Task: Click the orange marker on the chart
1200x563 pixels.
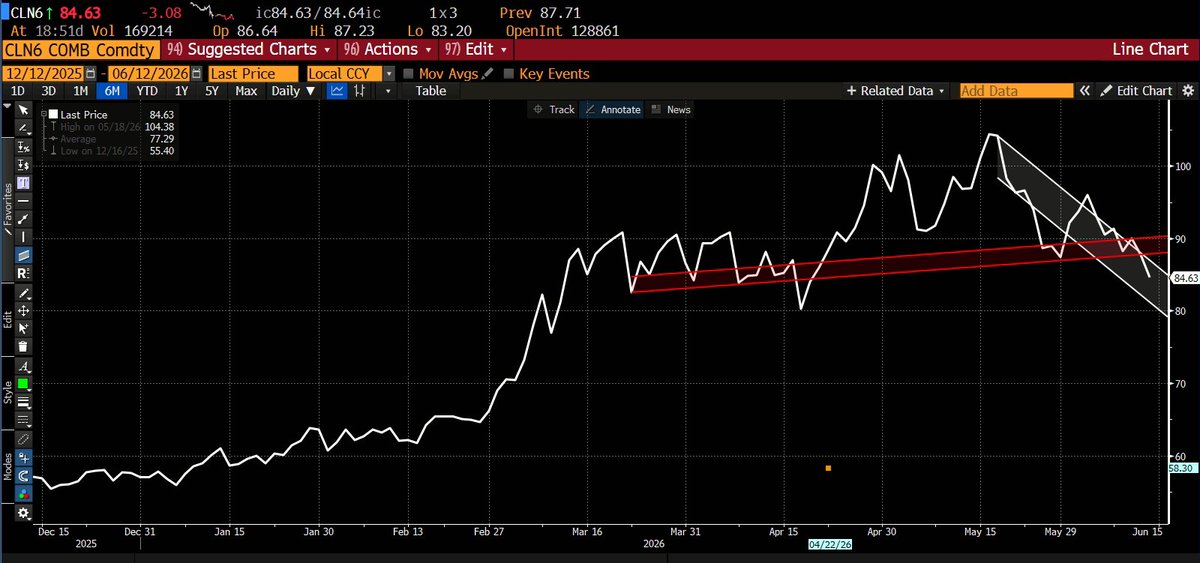Action: coord(828,468)
